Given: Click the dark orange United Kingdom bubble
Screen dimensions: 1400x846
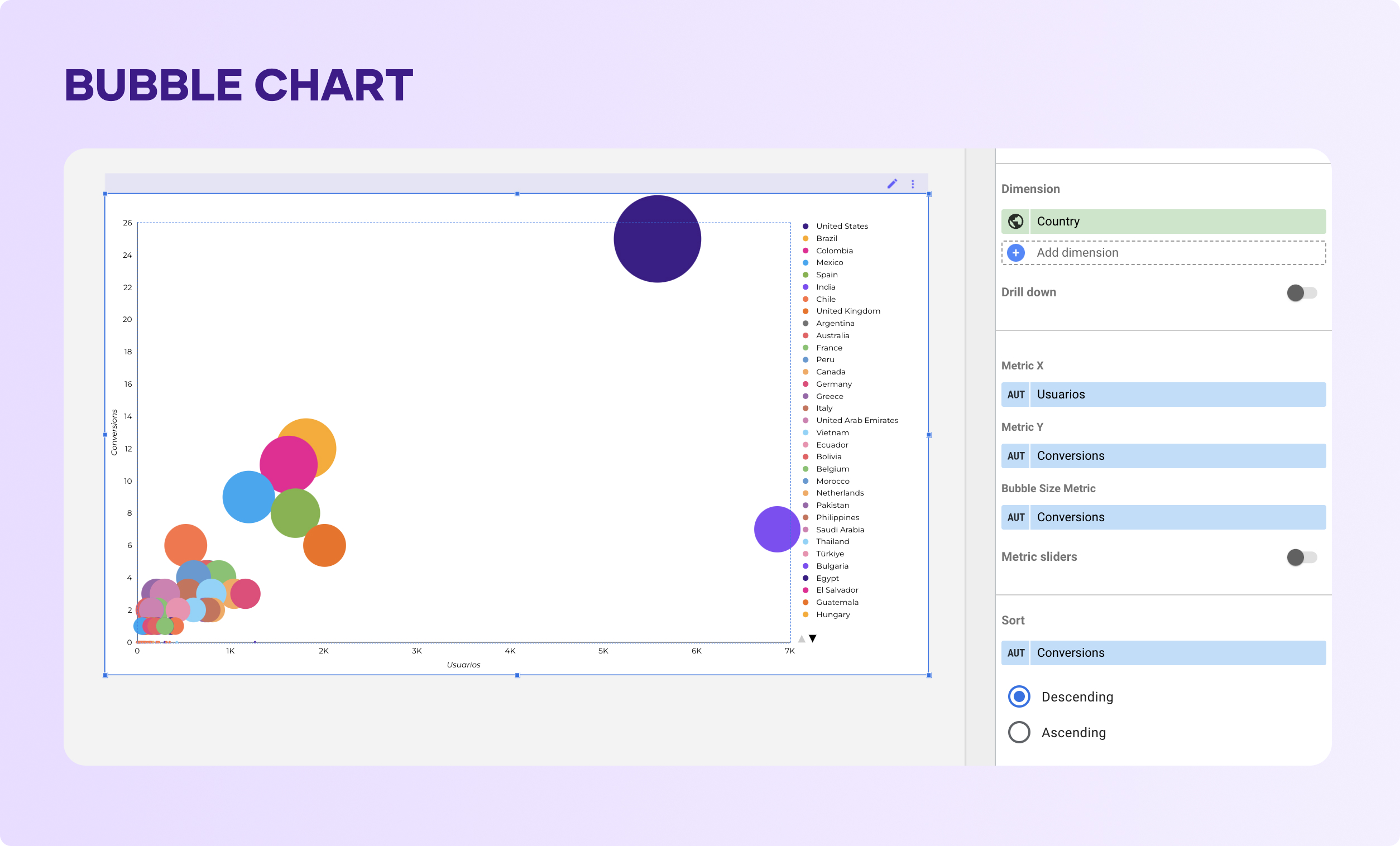Looking at the screenshot, I should 324,545.
